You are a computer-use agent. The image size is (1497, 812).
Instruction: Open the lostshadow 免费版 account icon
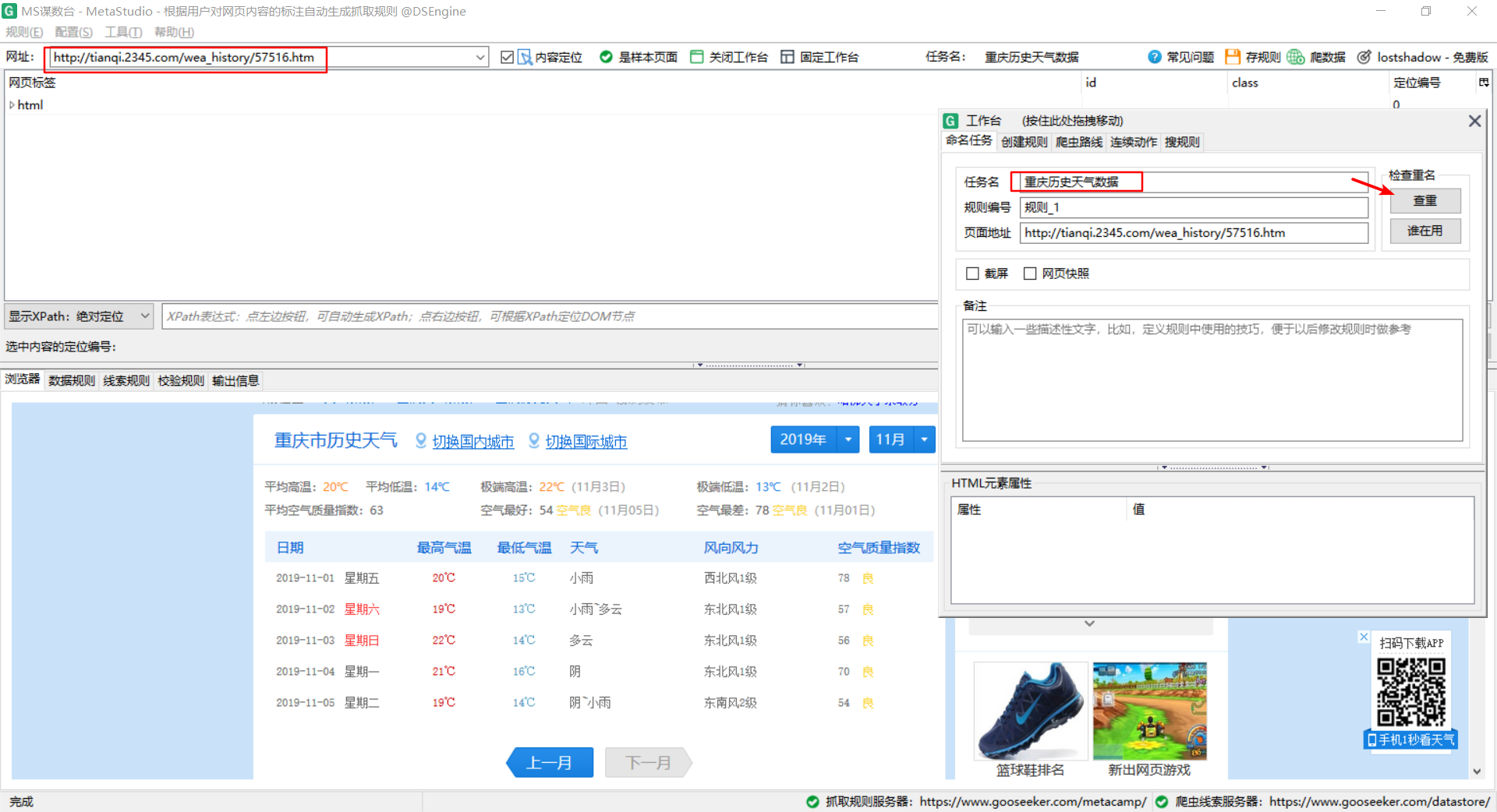[1364, 56]
